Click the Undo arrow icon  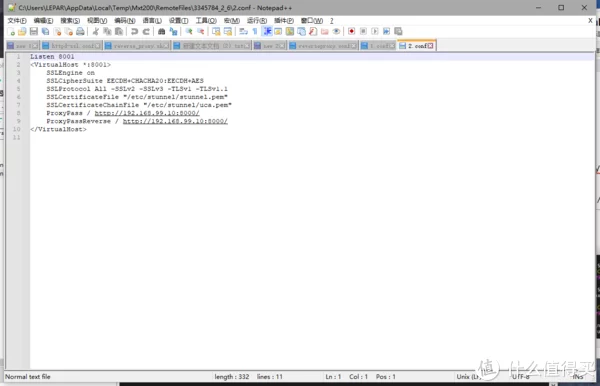coord(134,31)
